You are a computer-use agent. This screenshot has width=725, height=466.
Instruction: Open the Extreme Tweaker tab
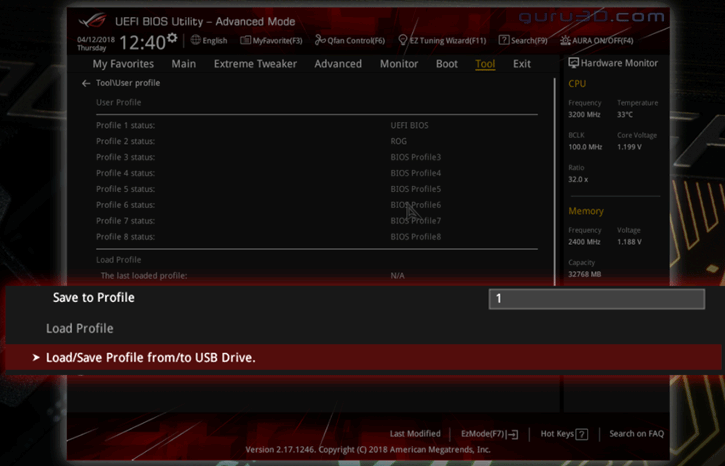[x=255, y=64]
